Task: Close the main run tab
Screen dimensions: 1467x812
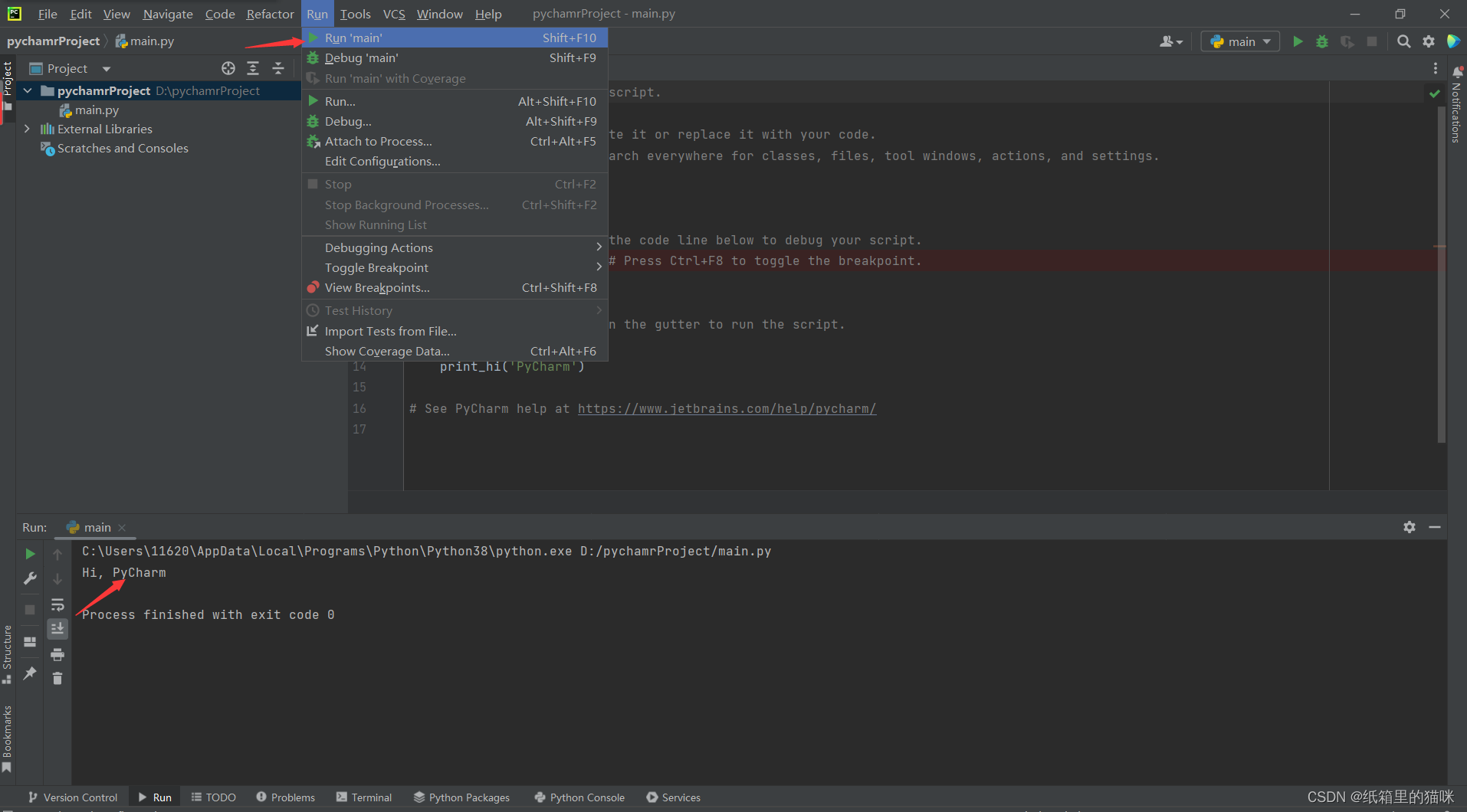Action: 122,528
